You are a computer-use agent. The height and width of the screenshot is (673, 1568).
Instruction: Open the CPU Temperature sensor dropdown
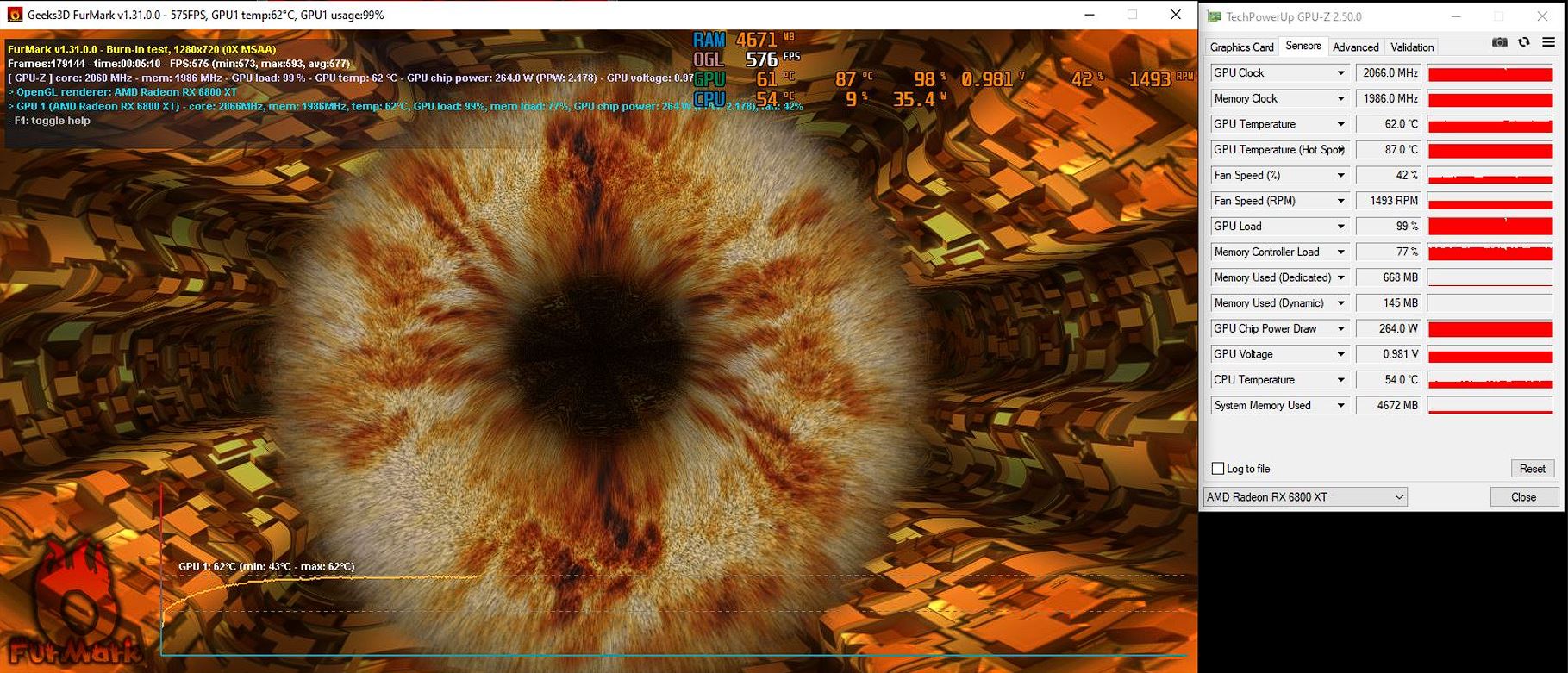1340,380
